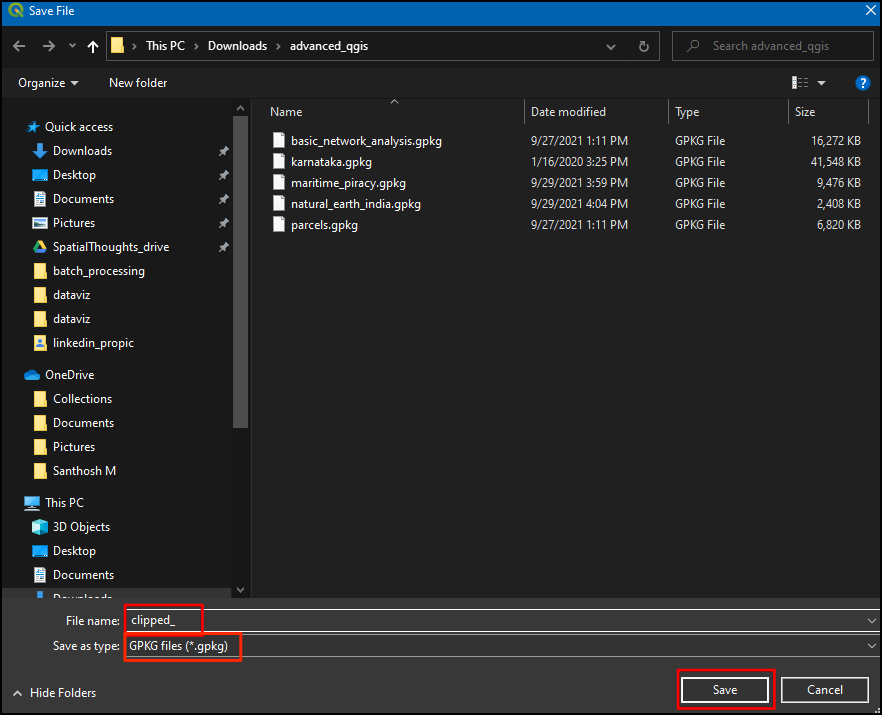Screen dimensions: 882x715
Task: Click the Cancel button
Action: [x=825, y=690]
